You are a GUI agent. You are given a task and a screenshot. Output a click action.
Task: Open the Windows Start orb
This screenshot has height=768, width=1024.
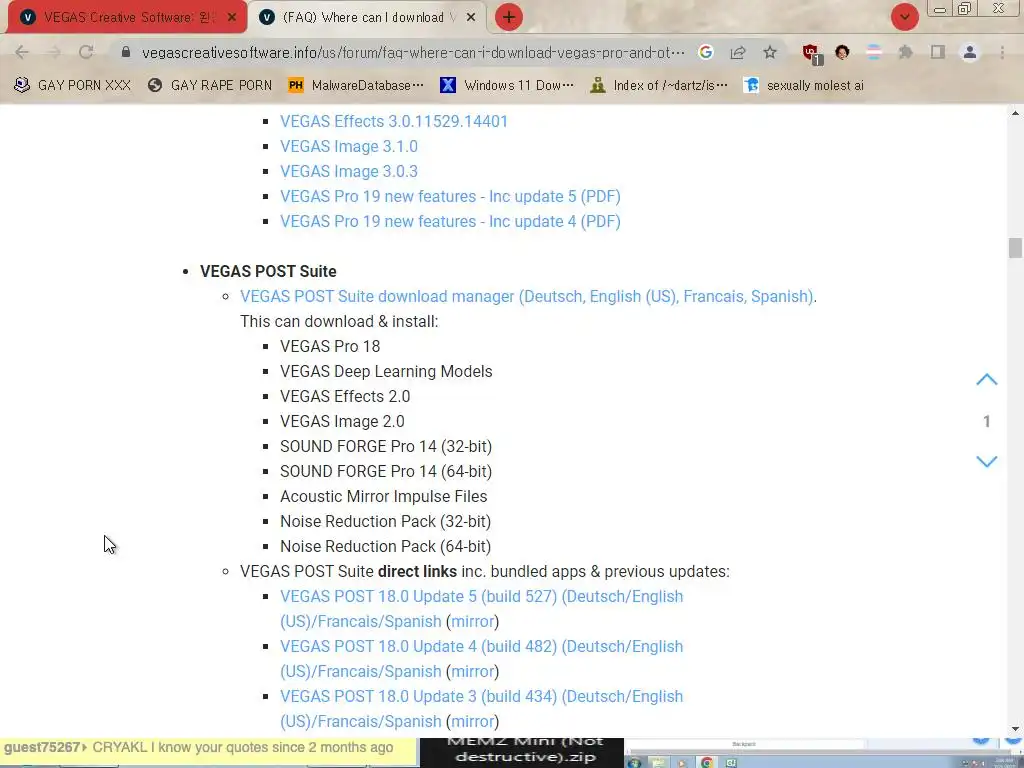pyautogui.click(x=633, y=761)
